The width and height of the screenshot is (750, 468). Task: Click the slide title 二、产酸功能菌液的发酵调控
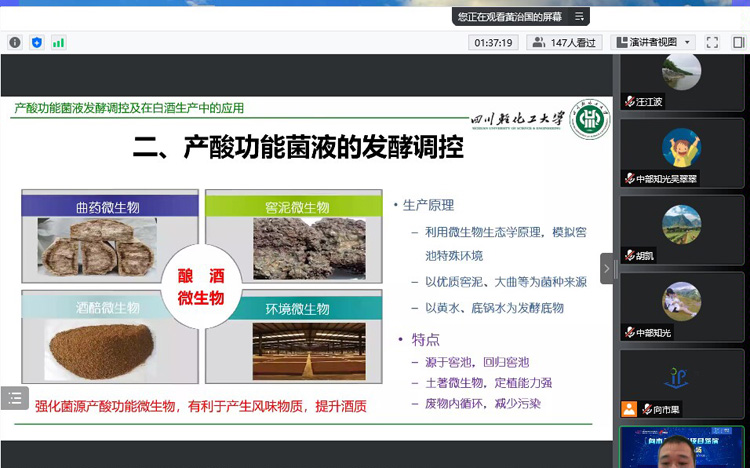pos(298,147)
